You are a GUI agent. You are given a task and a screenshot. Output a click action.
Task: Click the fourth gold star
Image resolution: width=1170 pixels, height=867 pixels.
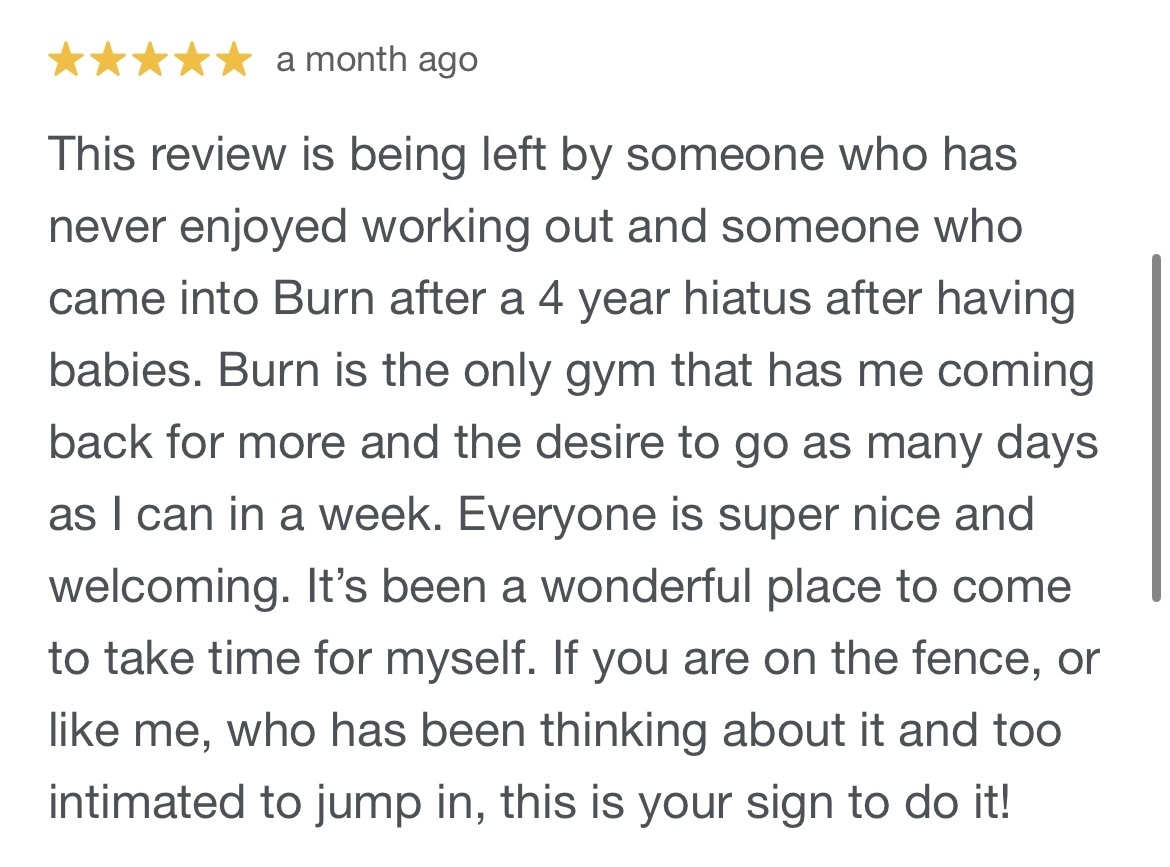click(x=192, y=61)
